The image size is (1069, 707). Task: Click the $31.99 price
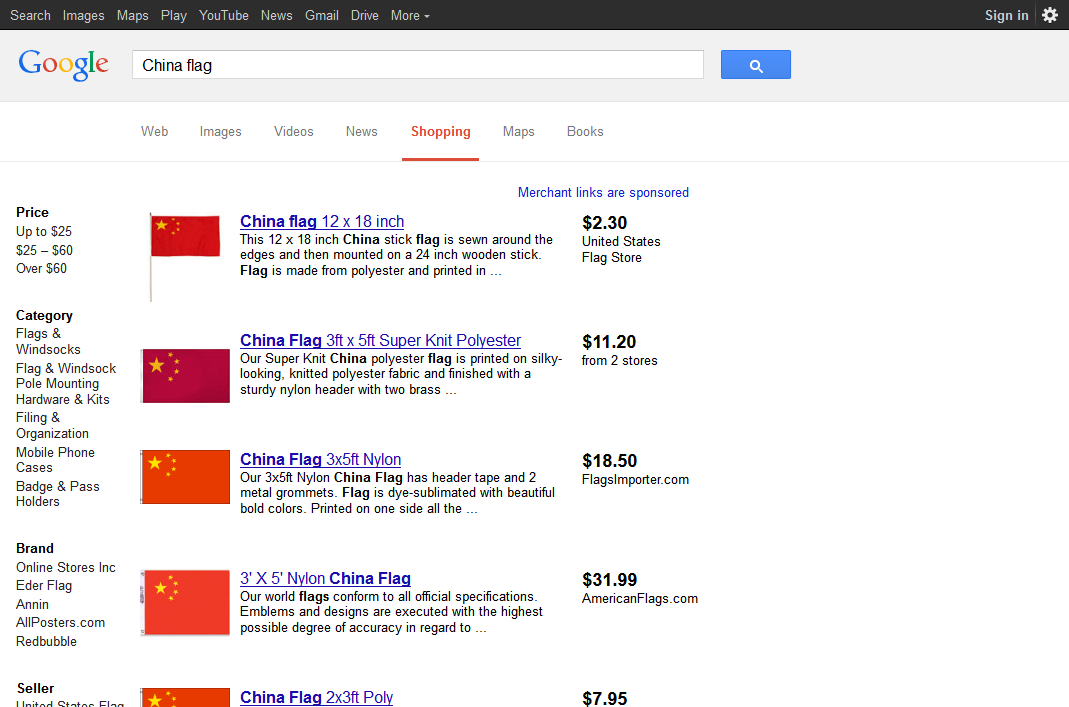click(609, 580)
